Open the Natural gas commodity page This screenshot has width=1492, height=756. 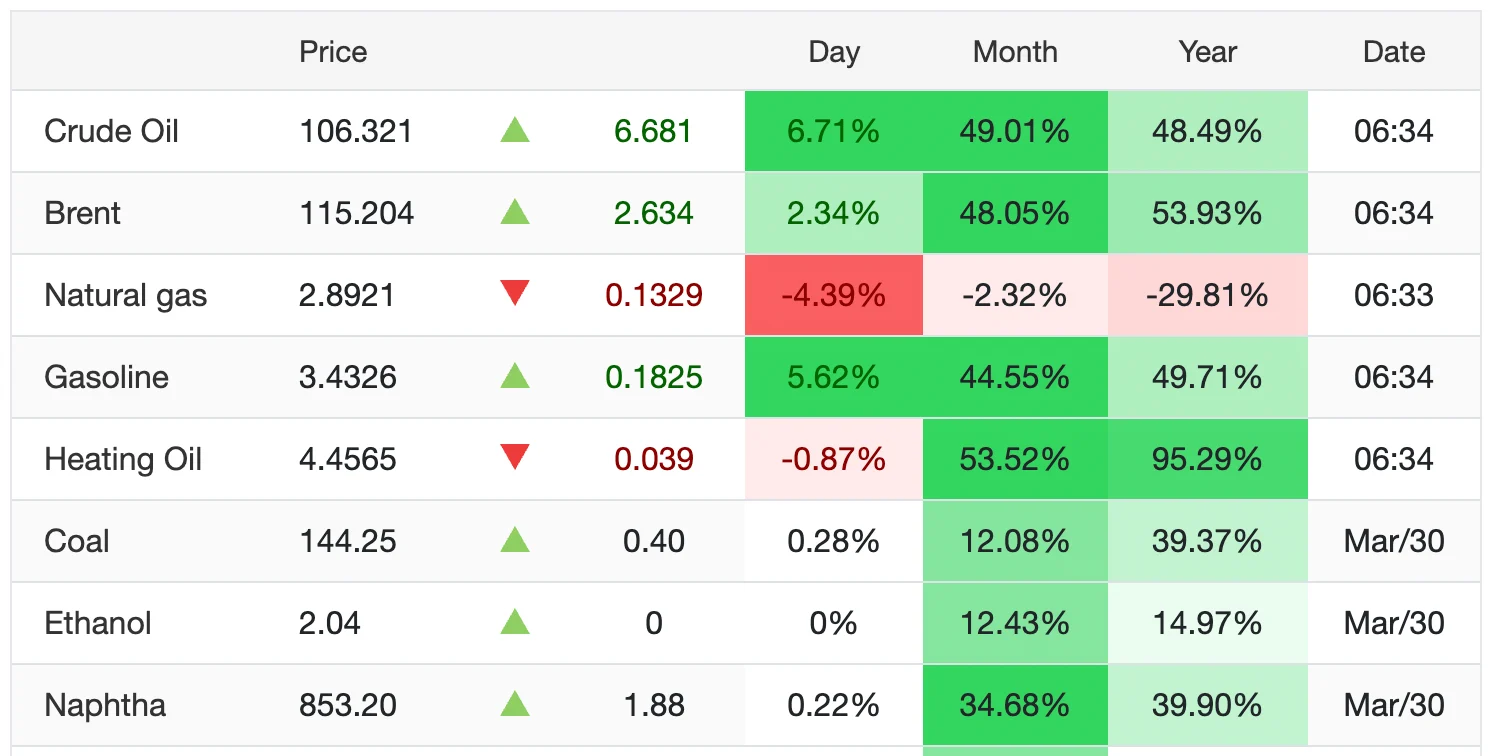click(x=126, y=295)
